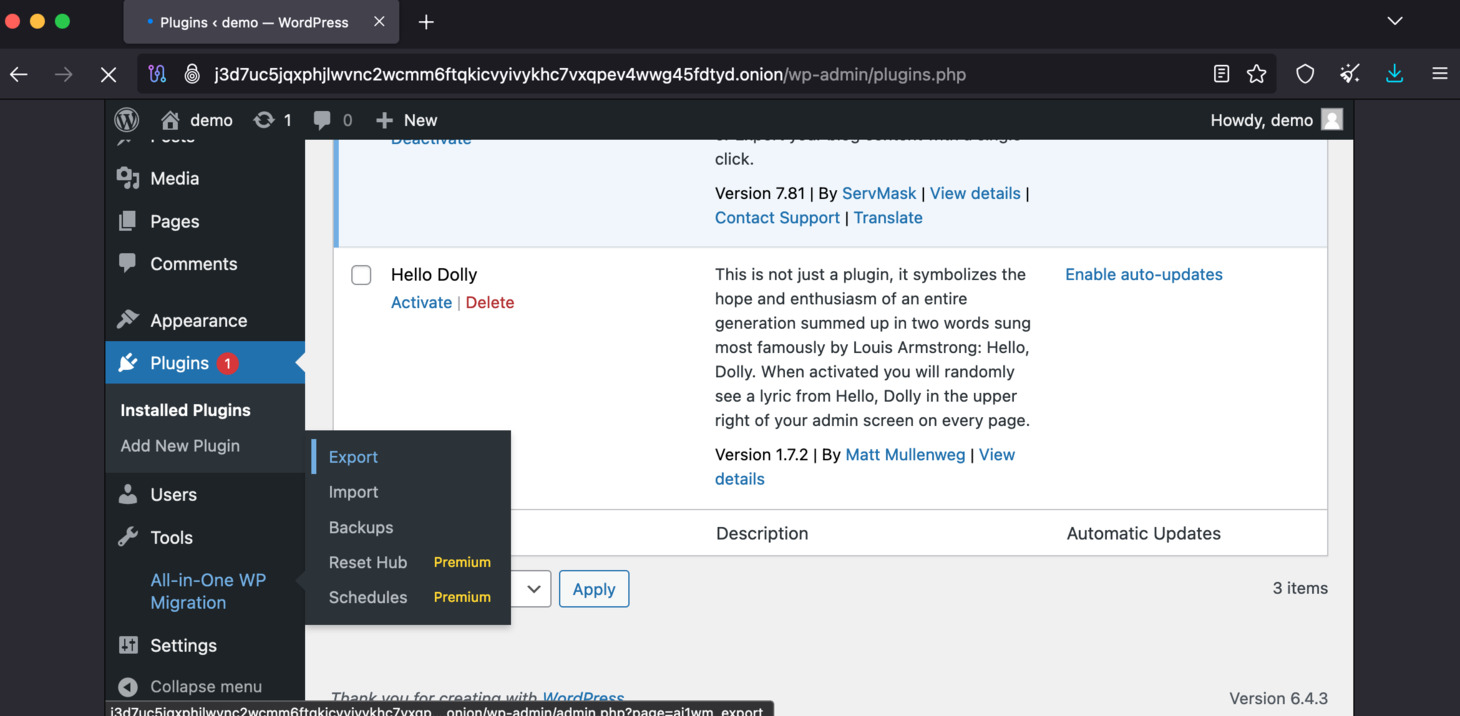The image size is (1460, 716).
Task: Click the Apply bulk action button
Action: pos(594,589)
